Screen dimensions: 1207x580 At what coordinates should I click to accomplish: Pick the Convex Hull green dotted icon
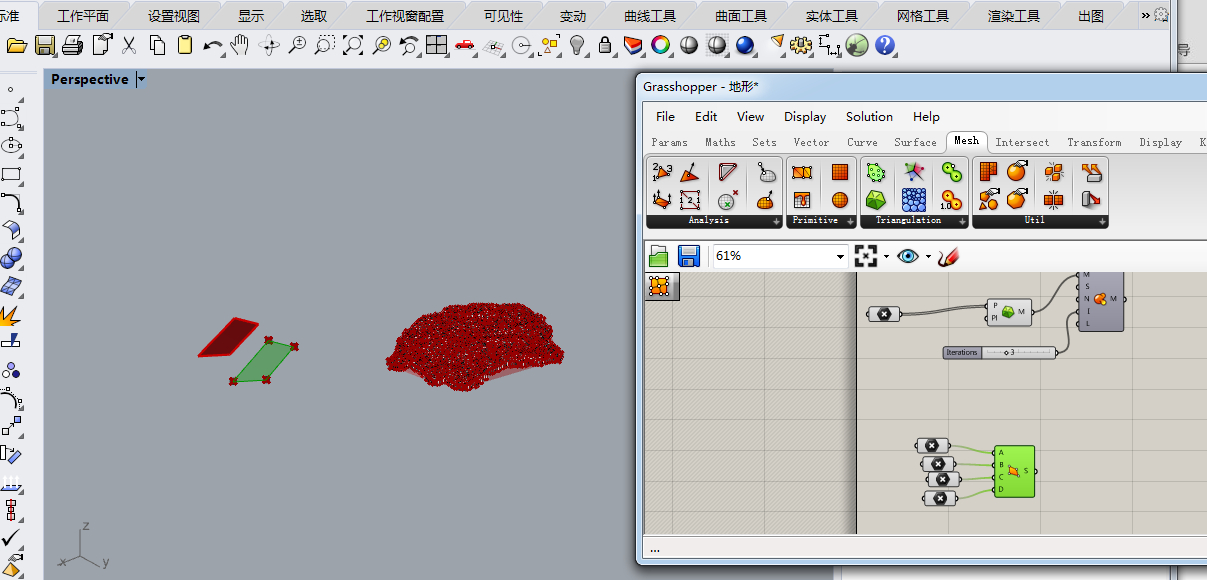(876, 172)
